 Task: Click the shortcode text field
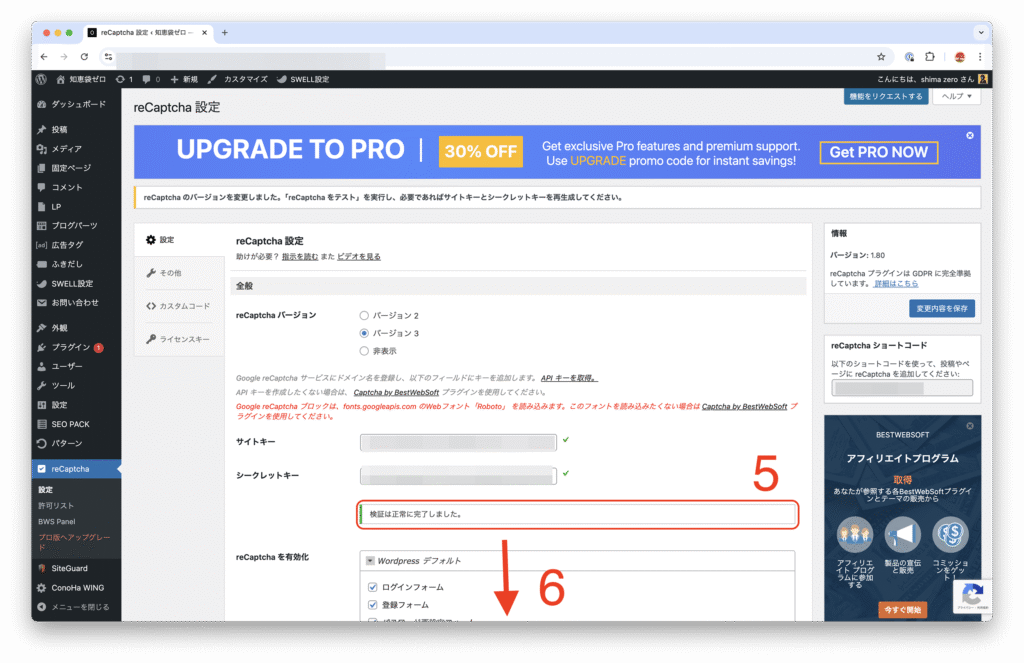(x=902, y=388)
